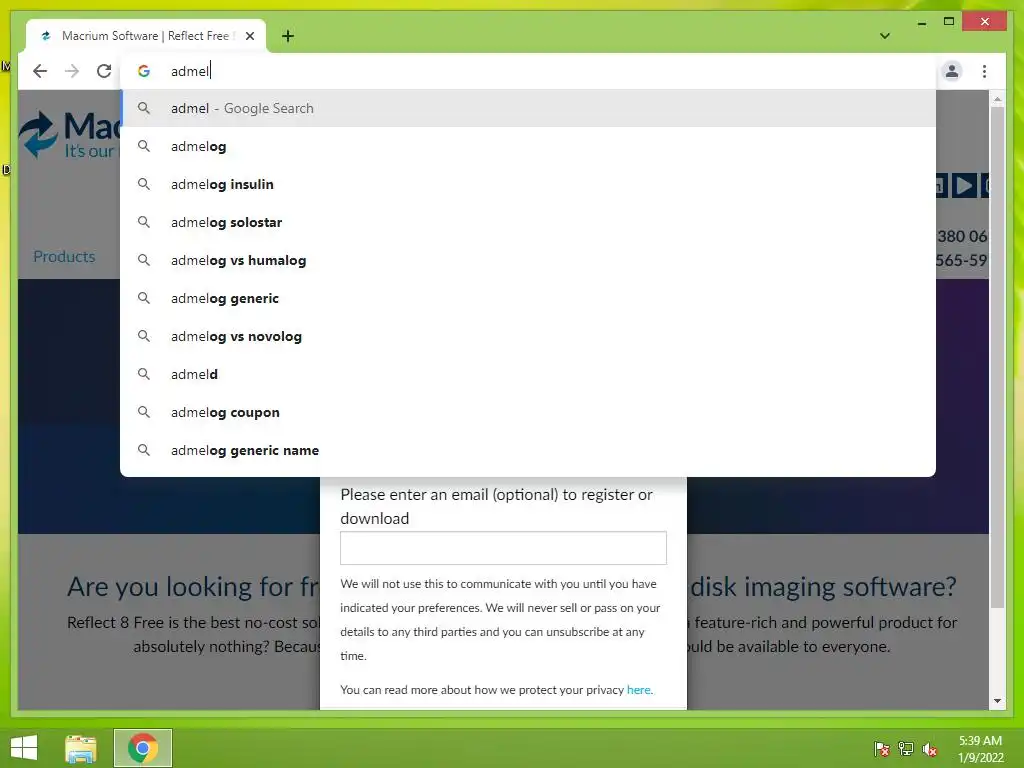Select the 'admelog generic' suggestion

(528, 298)
